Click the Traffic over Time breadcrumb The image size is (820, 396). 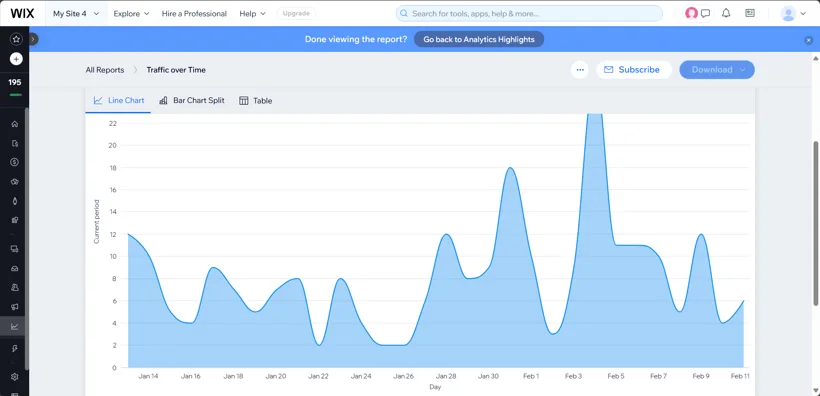tap(176, 70)
